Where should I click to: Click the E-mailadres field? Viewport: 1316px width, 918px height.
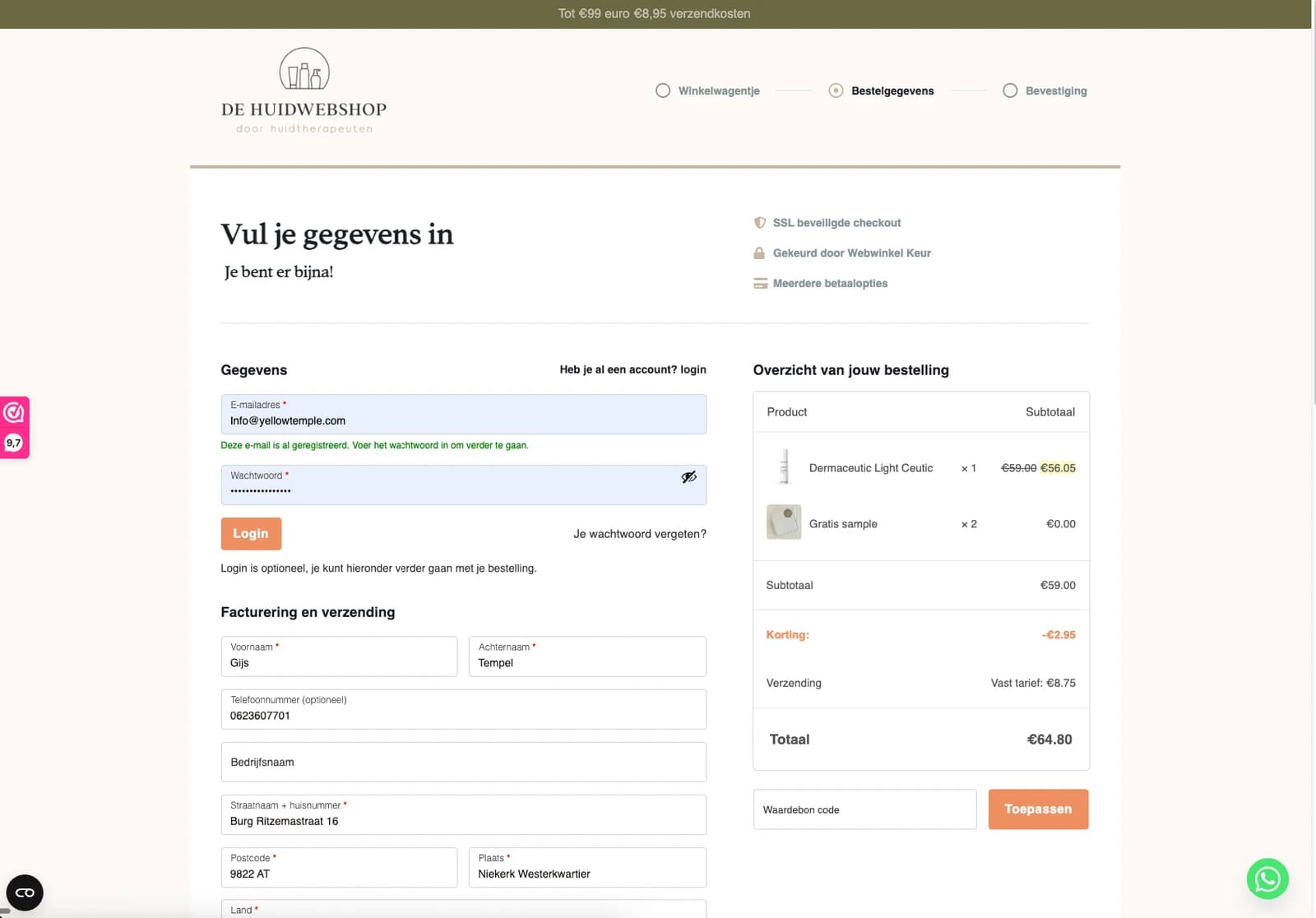click(463, 415)
